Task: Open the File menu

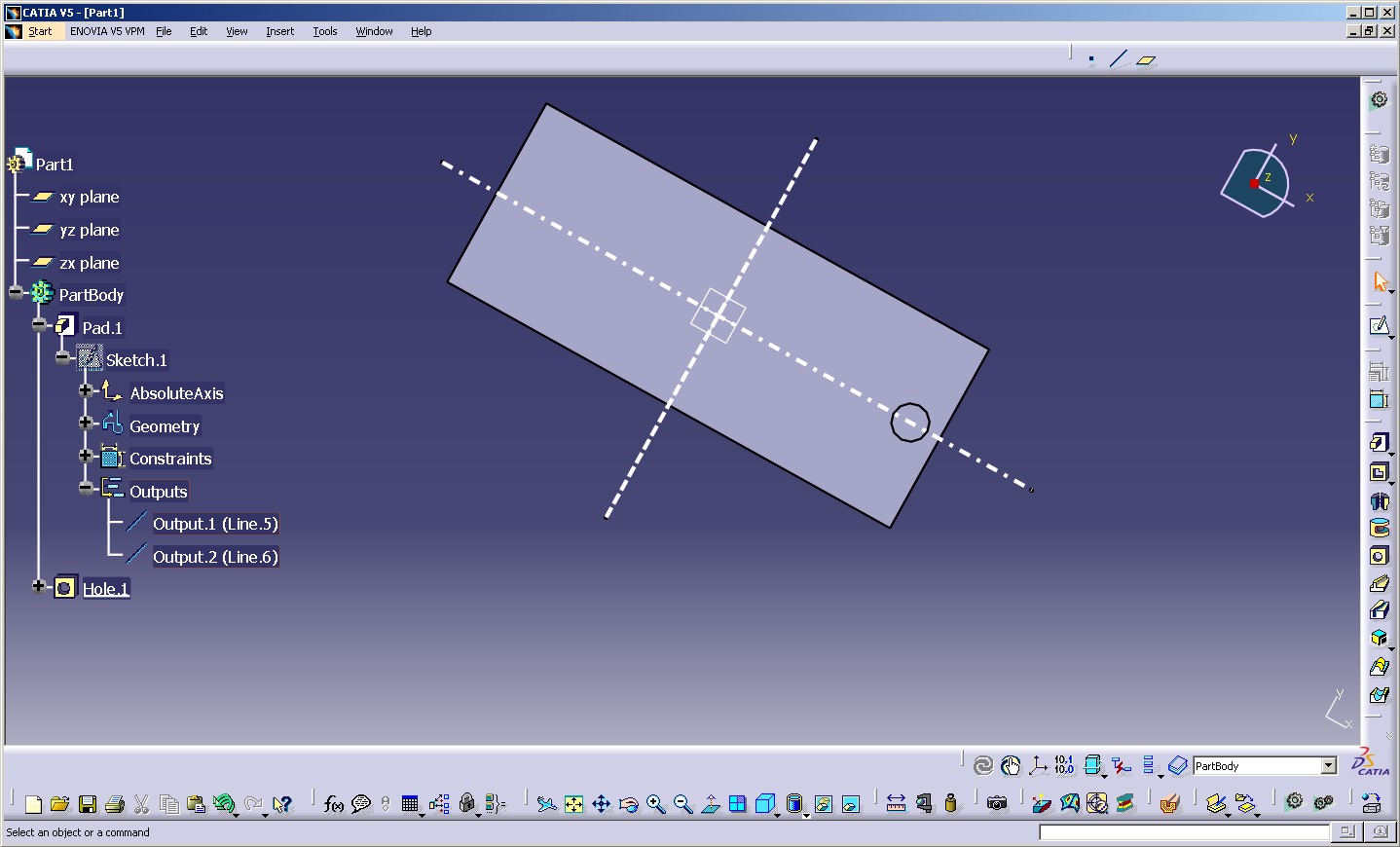Action: pyautogui.click(x=164, y=31)
